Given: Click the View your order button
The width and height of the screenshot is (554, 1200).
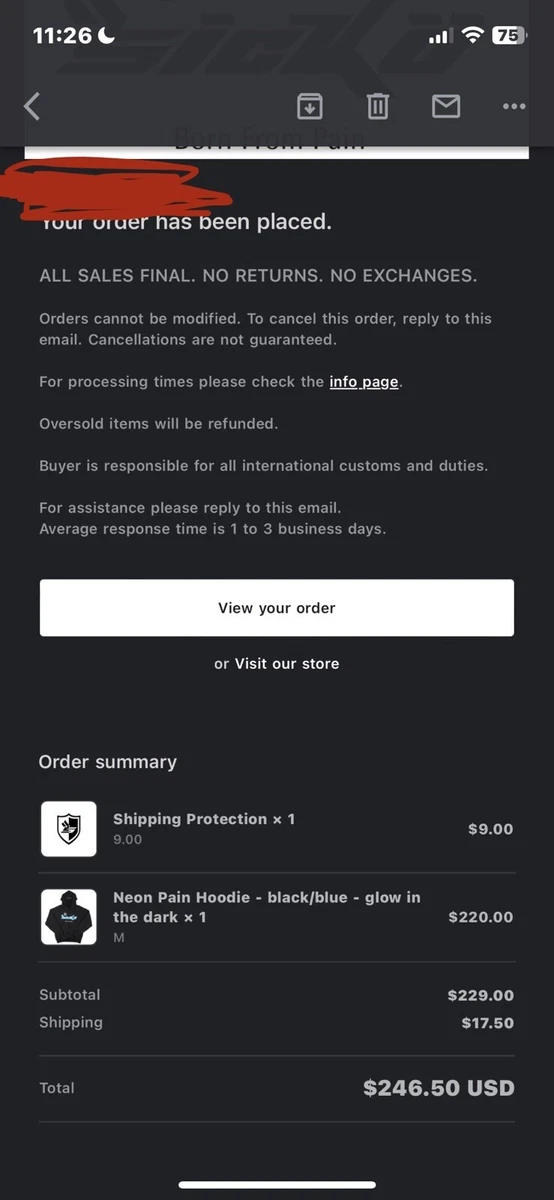Looking at the screenshot, I should (x=277, y=608).
